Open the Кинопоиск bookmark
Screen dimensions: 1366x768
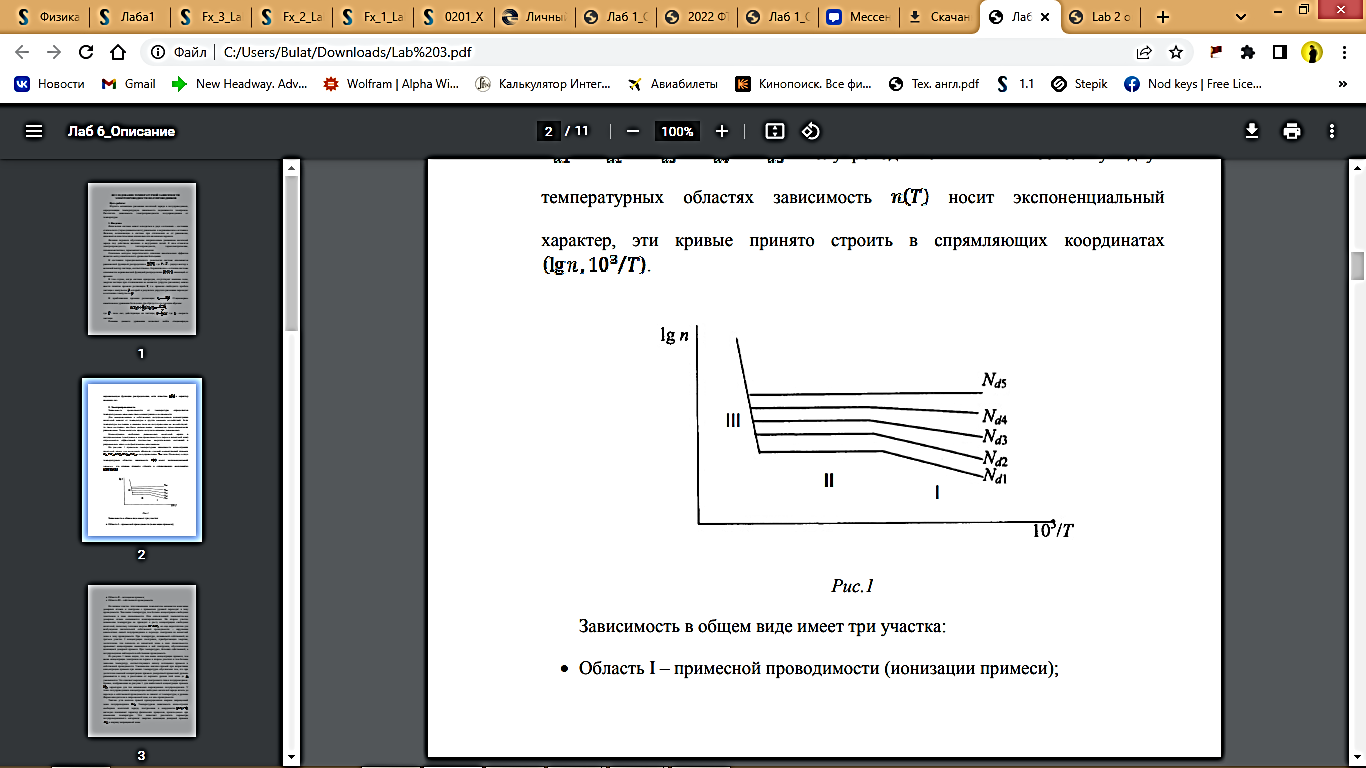coord(805,84)
